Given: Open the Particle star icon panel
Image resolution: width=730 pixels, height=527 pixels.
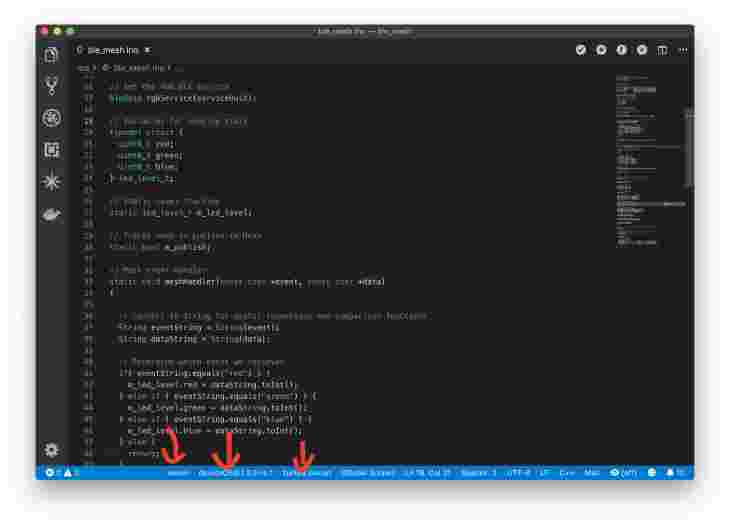Looking at the screenshot, I should click(51, 182).
